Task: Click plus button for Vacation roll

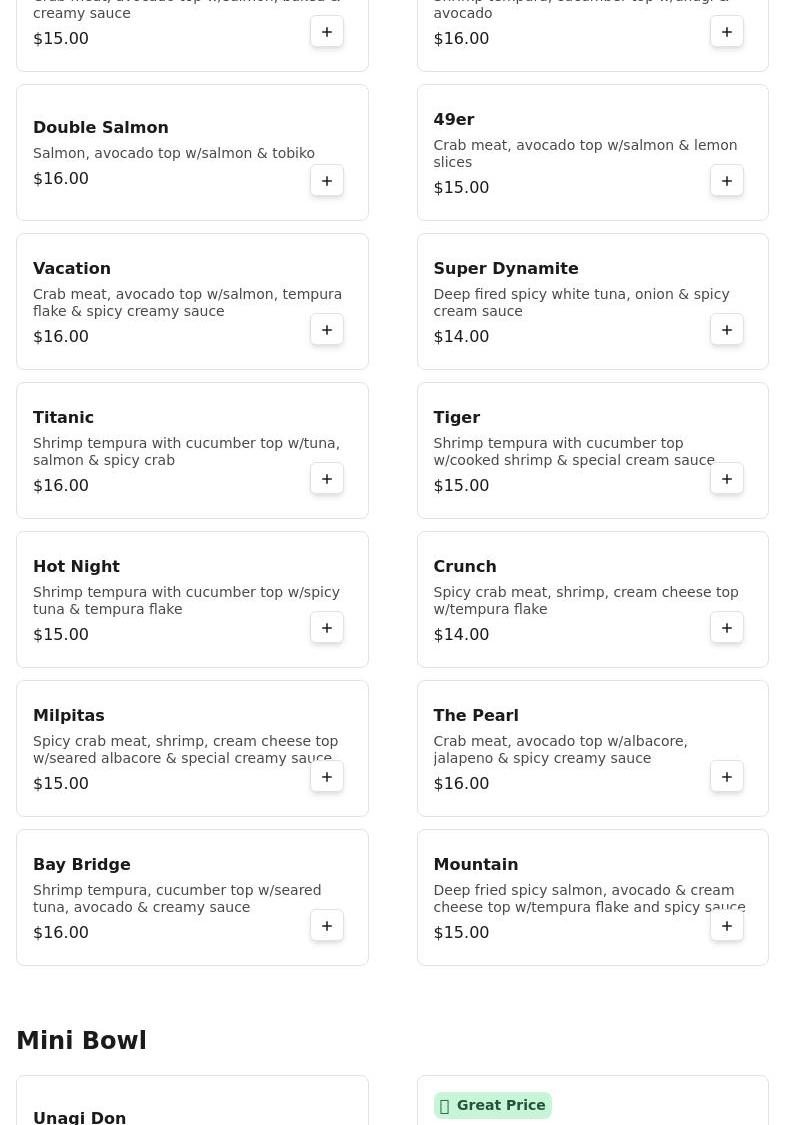Action: pos(327,330)
